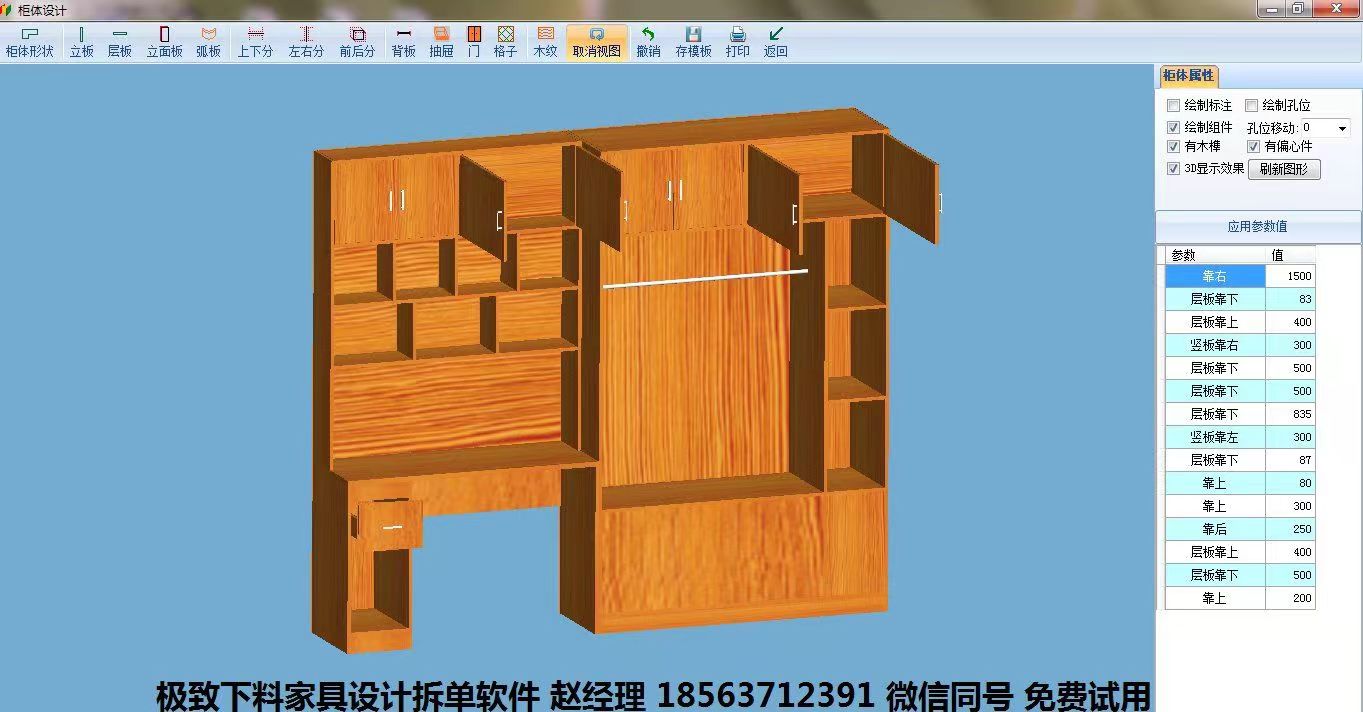This screenshot has width=1363, height=712.
Task: Select the 门 door tool
Action: pos(474,42)
